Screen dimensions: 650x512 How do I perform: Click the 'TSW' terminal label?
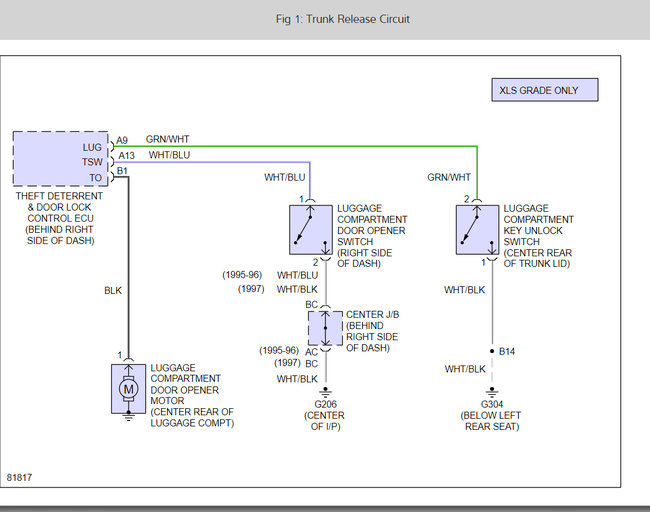92,162
